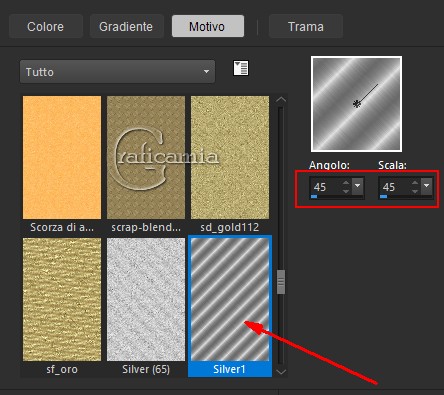Click the scroll down arrow of pattern list
This screenshot has height=395, width=444.
[281, 372]
